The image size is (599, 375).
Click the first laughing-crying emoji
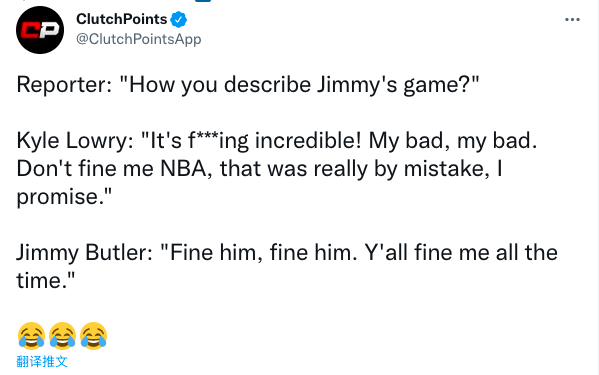31,336
